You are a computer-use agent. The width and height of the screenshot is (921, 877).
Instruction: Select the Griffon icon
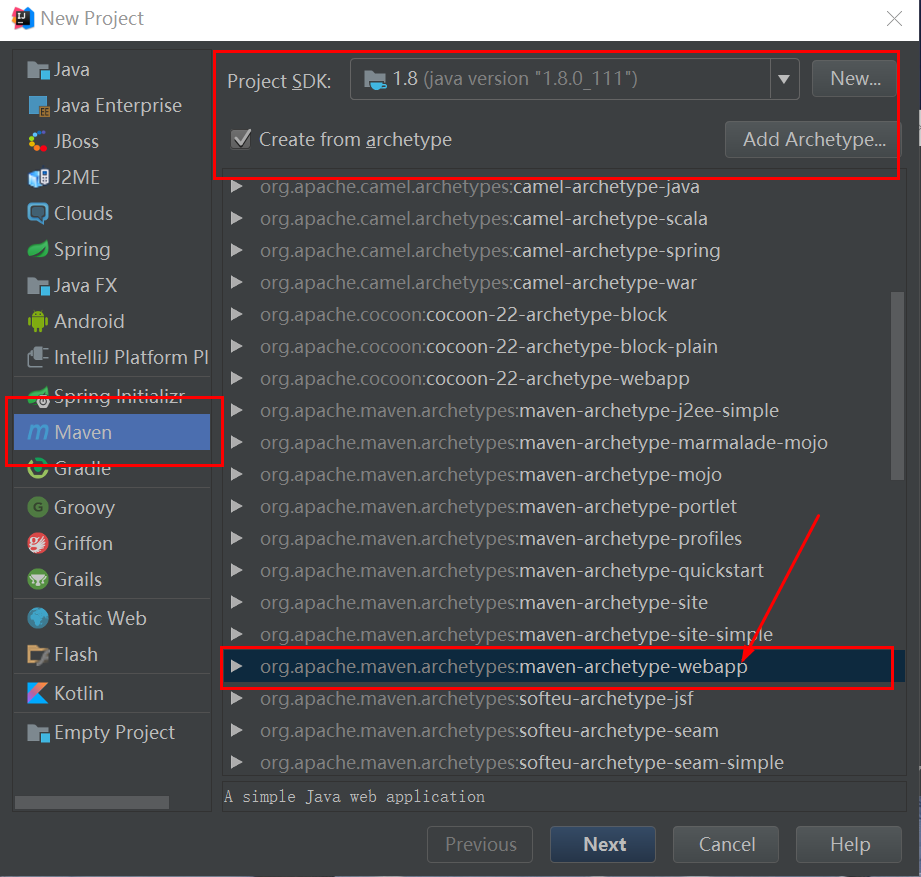(x=38, y=543)
